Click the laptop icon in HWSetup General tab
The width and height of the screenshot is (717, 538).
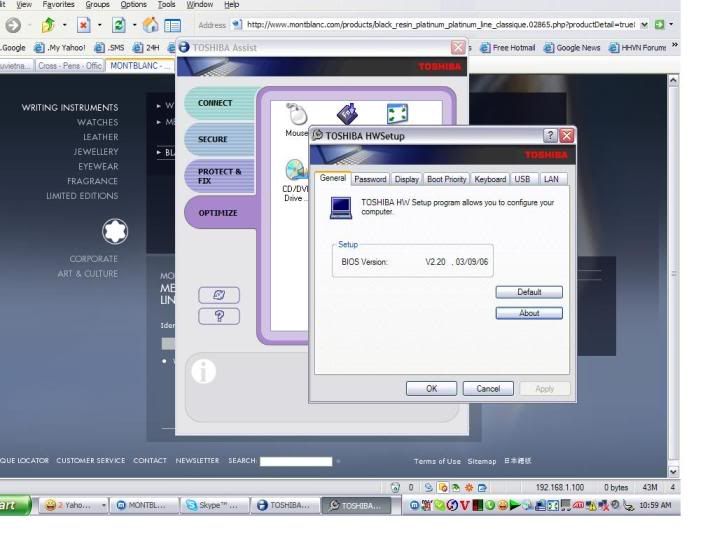tap(341, 207)
